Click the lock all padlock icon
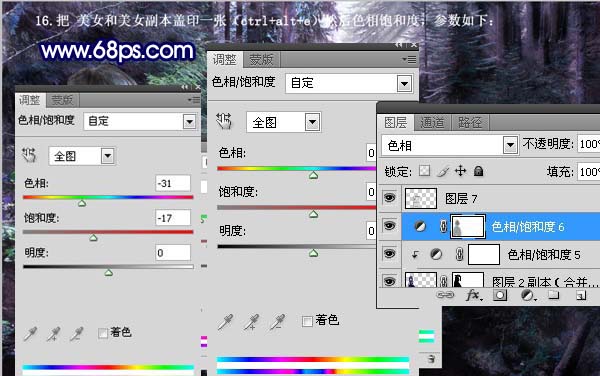The height and width of the screenshot is (376, 600). (478, 171)
